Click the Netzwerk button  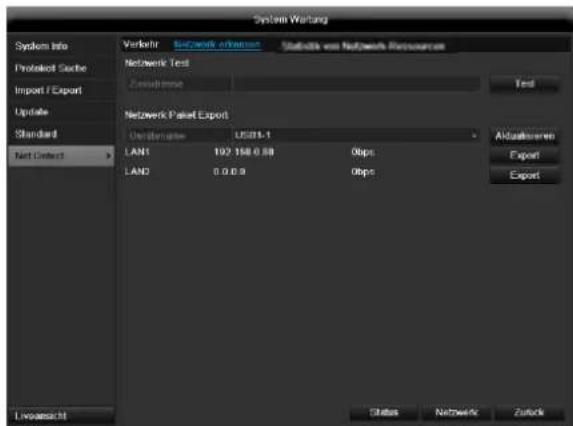[456, 412]
